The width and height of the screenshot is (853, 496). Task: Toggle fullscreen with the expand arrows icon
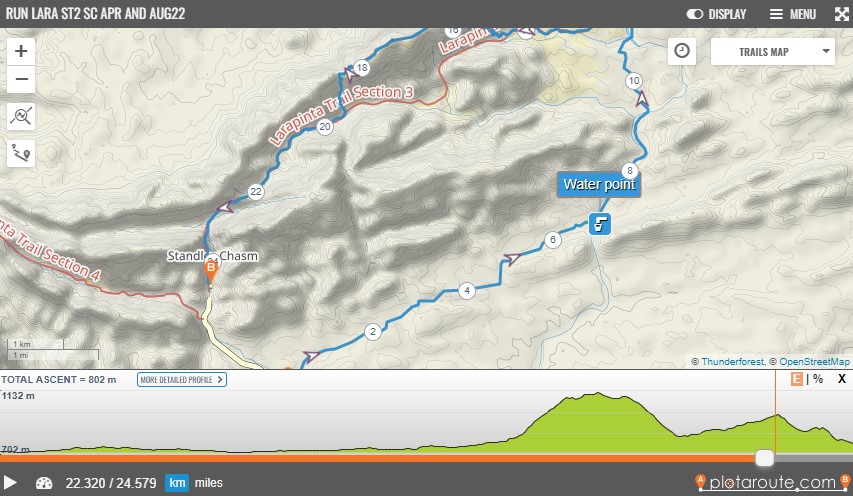pos(842,14)
